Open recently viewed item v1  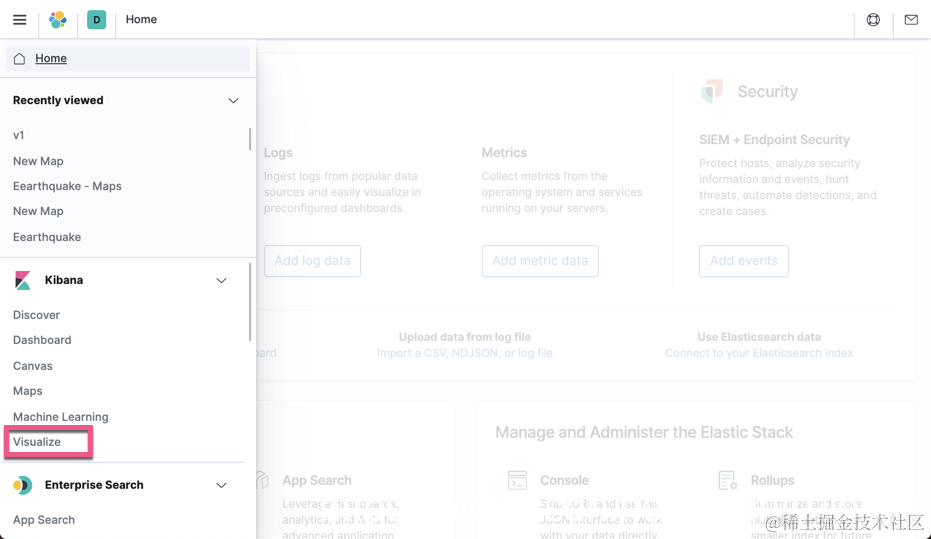click(x=18, y=135)
